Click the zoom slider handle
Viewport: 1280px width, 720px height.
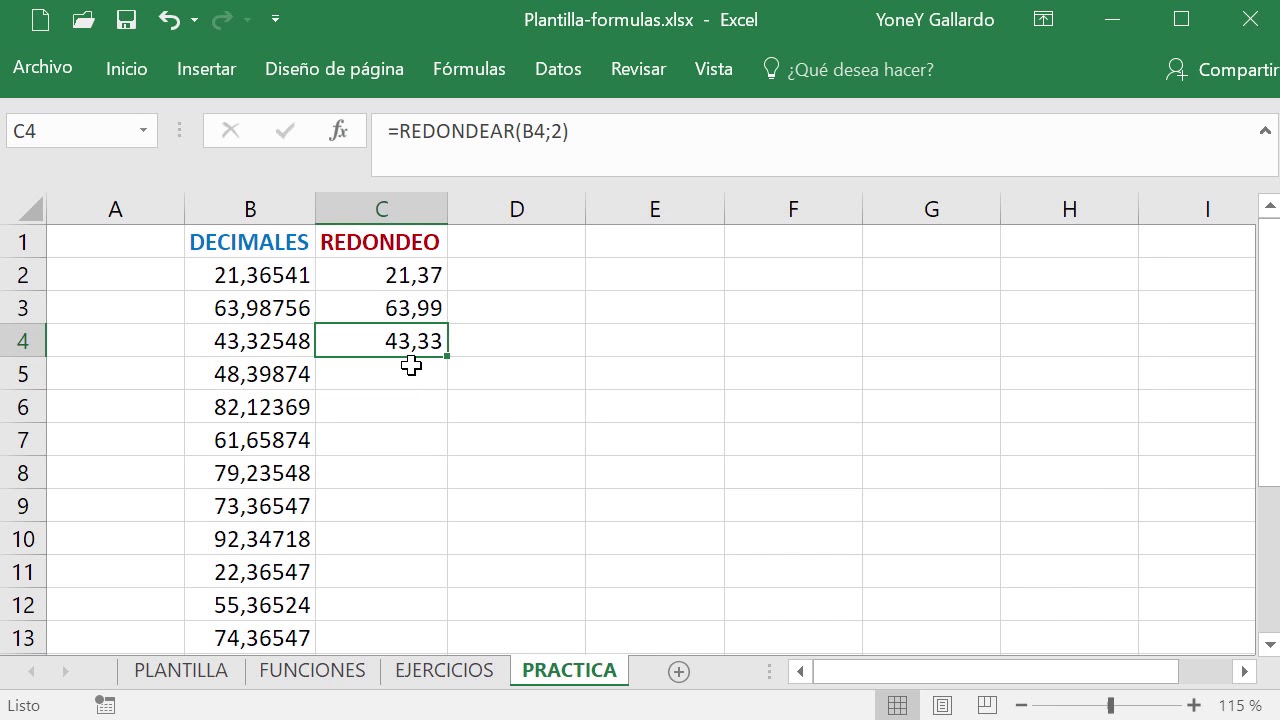tap(1111, 706)
